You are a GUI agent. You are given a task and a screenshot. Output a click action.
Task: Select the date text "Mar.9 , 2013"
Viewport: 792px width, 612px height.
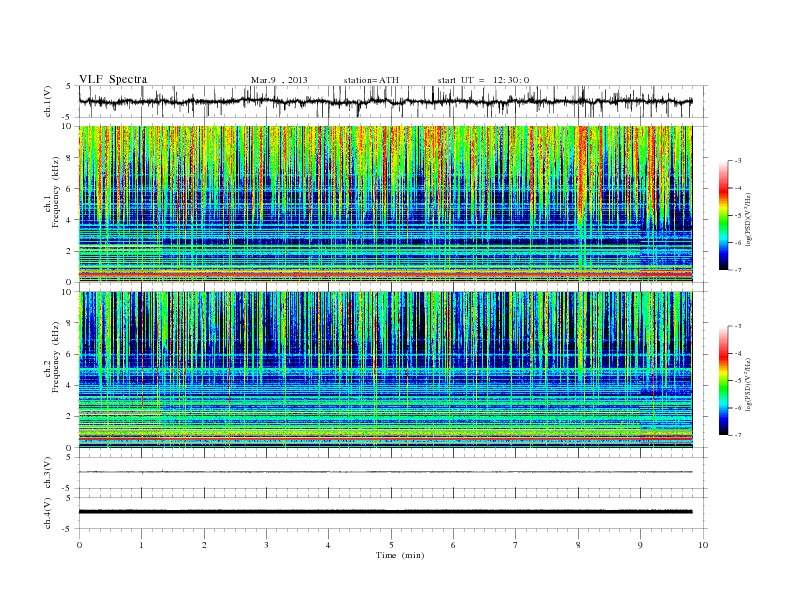pyautogui.click(x=279, y=80)
